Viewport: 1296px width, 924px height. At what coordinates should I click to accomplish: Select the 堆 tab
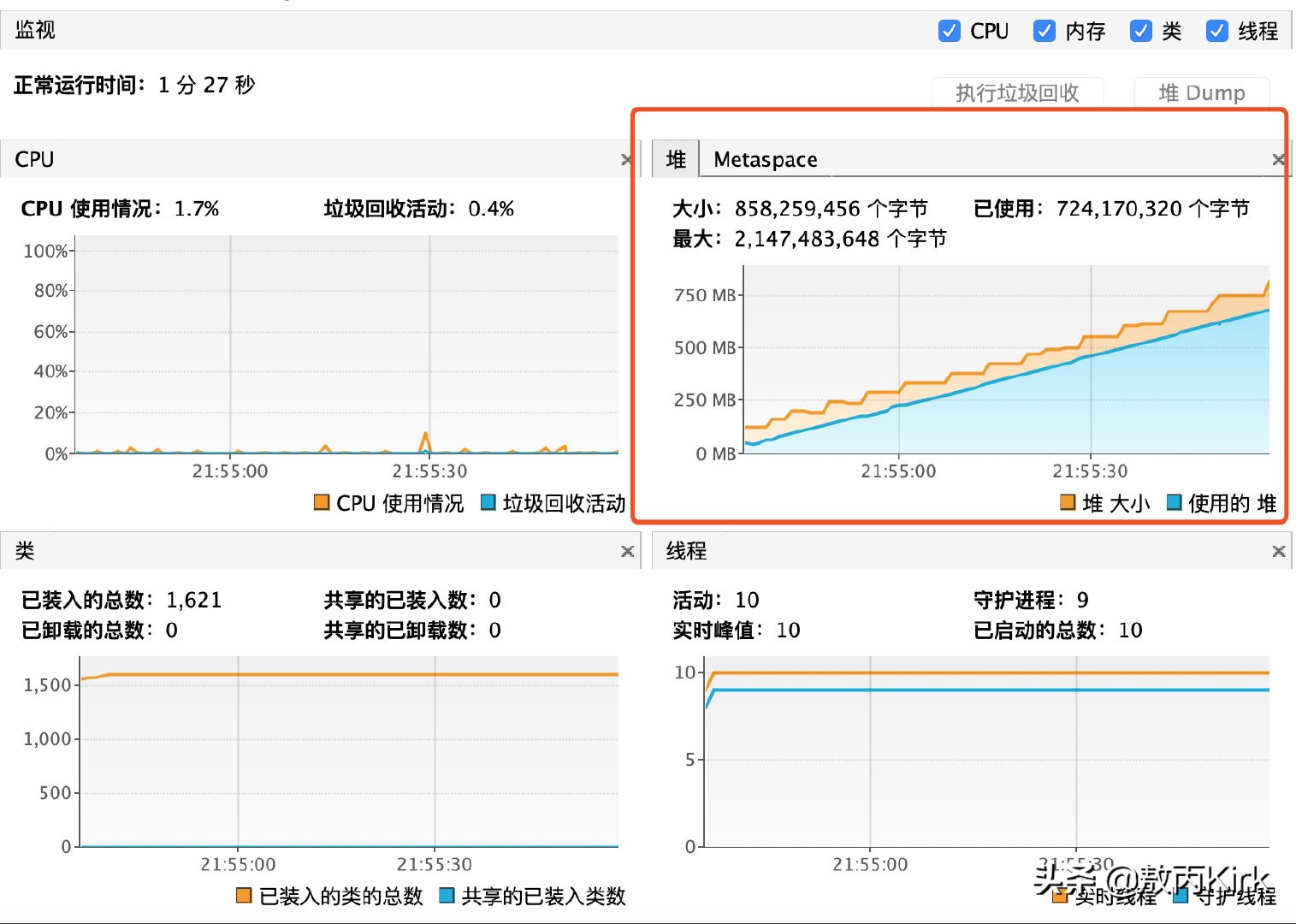(x=676, y=159)
